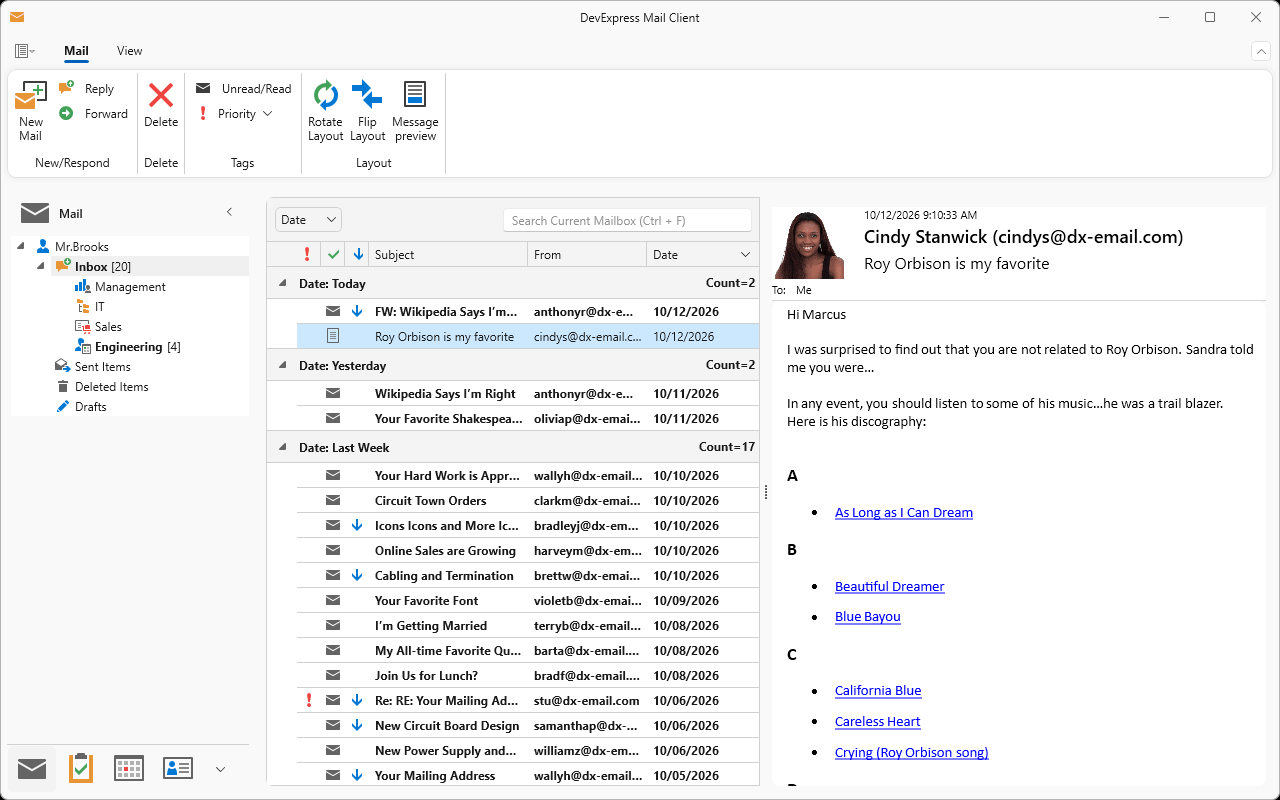Screen dimensions: 1280x800
Task: Expand navigation options chevron at bottom
Action: tap(221, 768)
